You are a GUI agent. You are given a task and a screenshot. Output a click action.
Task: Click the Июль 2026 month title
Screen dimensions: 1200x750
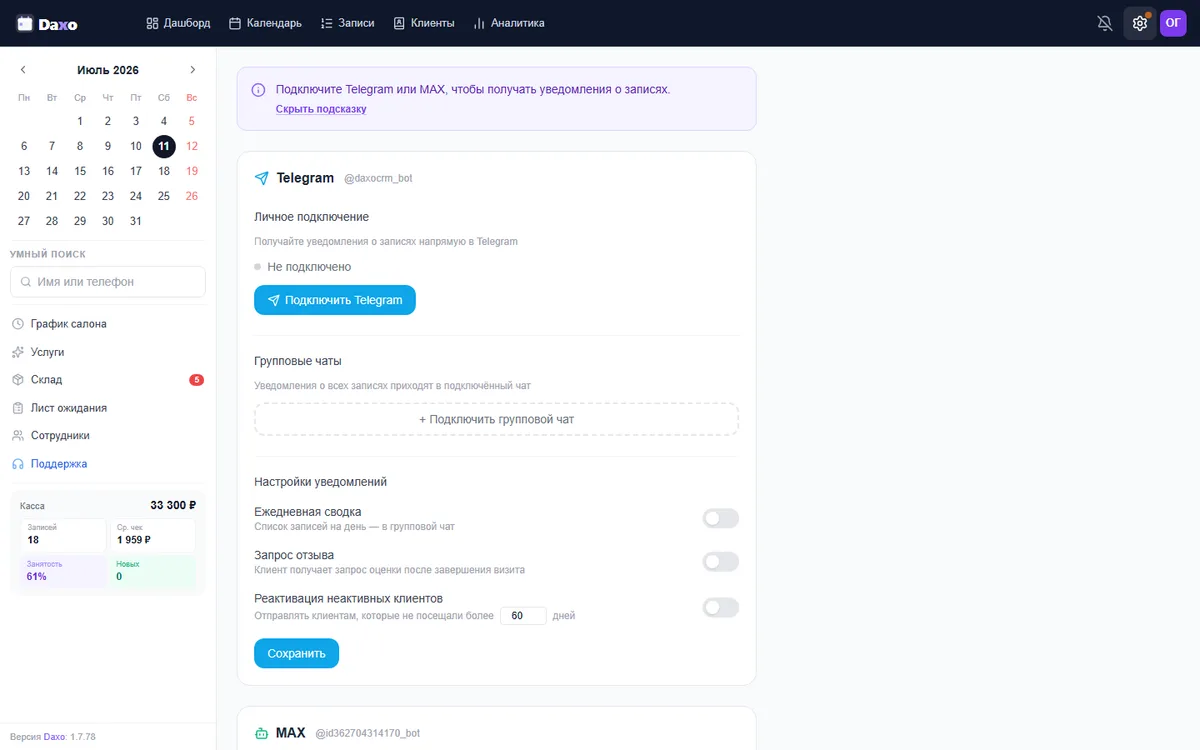[108, 70]
